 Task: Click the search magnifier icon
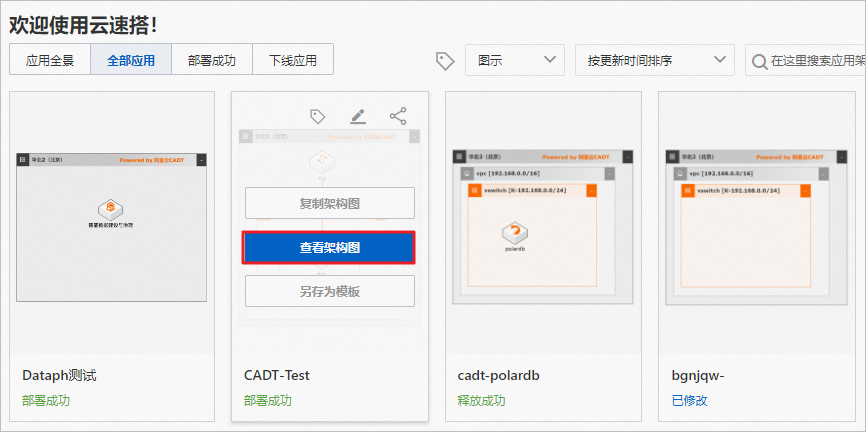click(x=759, y=61)
